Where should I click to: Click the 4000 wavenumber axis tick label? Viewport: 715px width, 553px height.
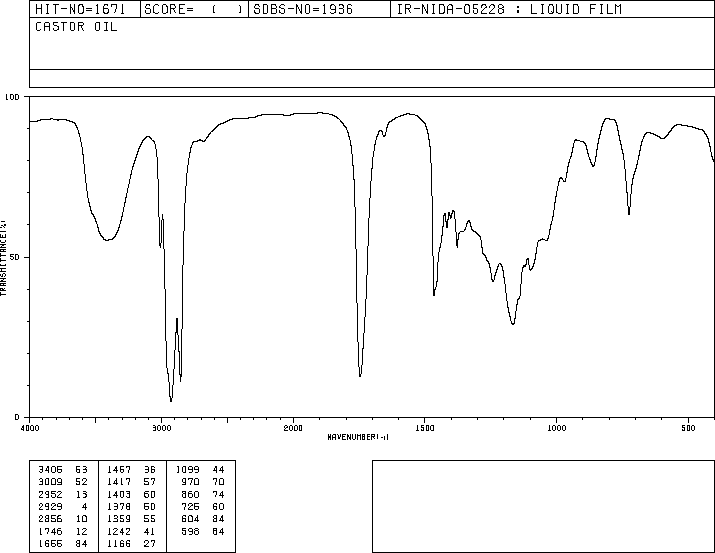coord(30,428)
